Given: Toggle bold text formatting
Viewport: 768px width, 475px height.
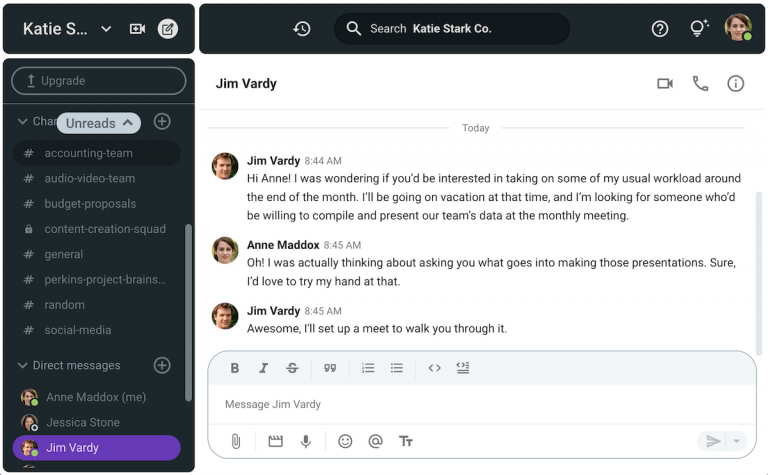Looking at the screenshot, I should click(235, 368).
